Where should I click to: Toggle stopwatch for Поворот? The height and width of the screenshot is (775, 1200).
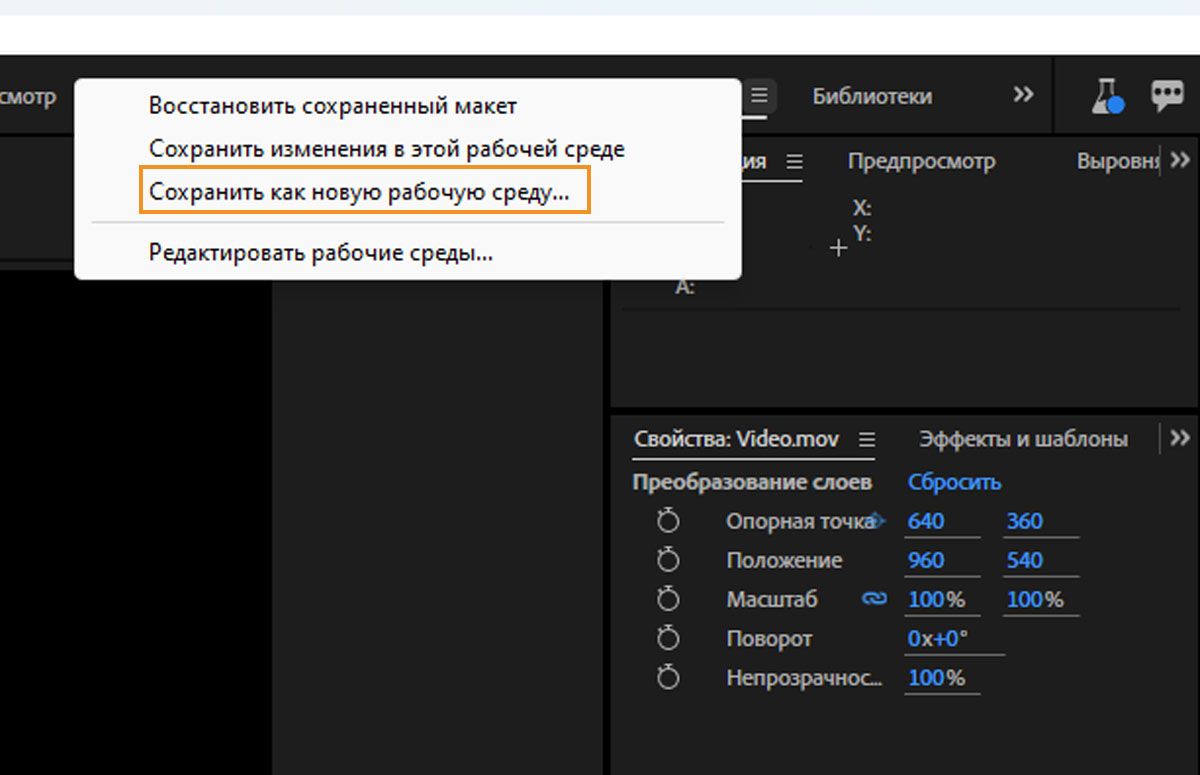[668, 637]
